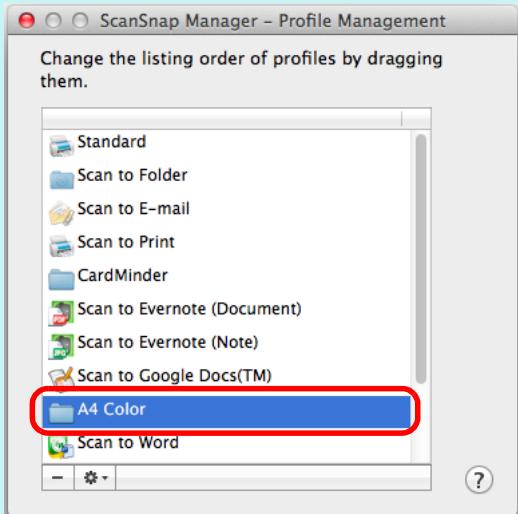Open the gear action menu

pyautogui.click(x=95, y=478)
